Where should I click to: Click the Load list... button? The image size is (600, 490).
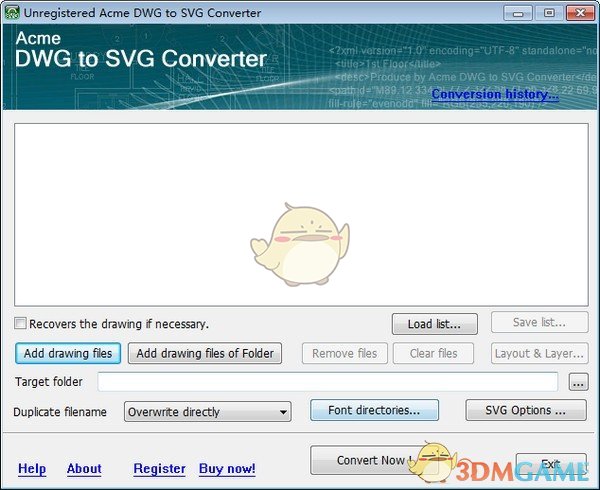[x=435, y=324]
